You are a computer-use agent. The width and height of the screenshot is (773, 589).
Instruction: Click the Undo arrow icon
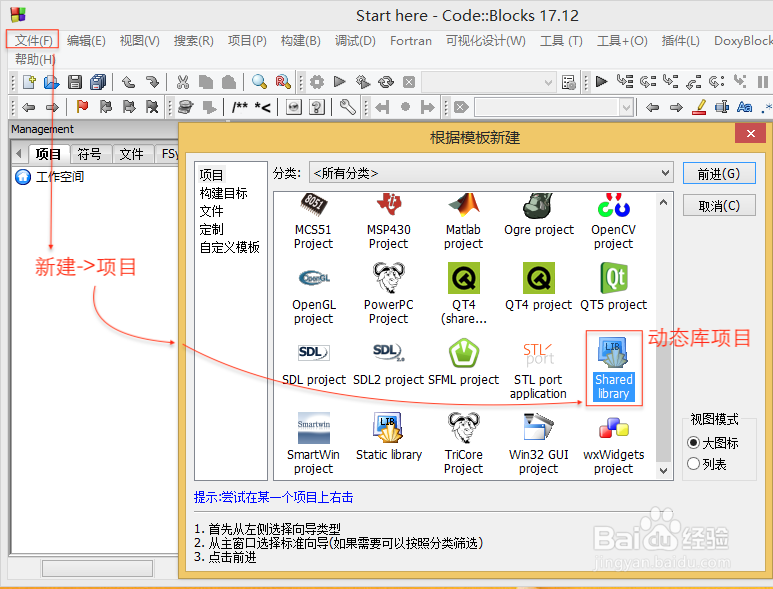pos(129,82)
